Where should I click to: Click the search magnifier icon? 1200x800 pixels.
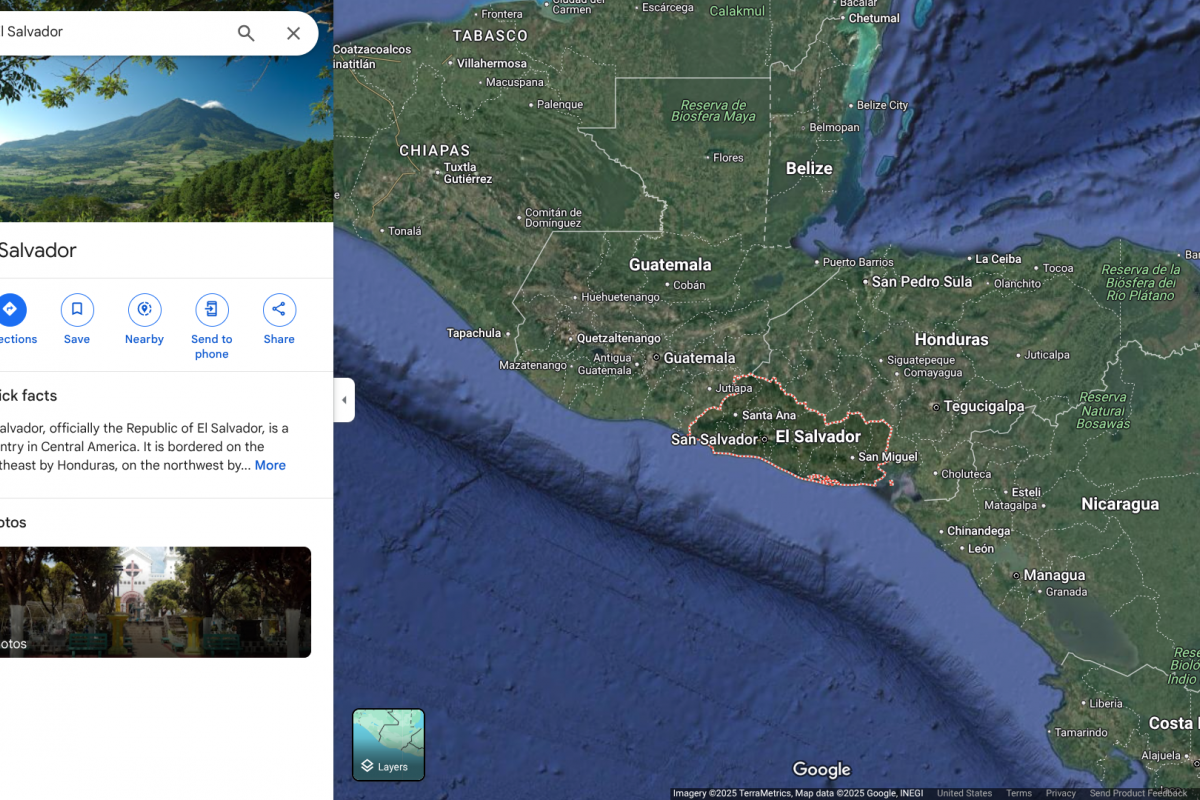(246, 33)
